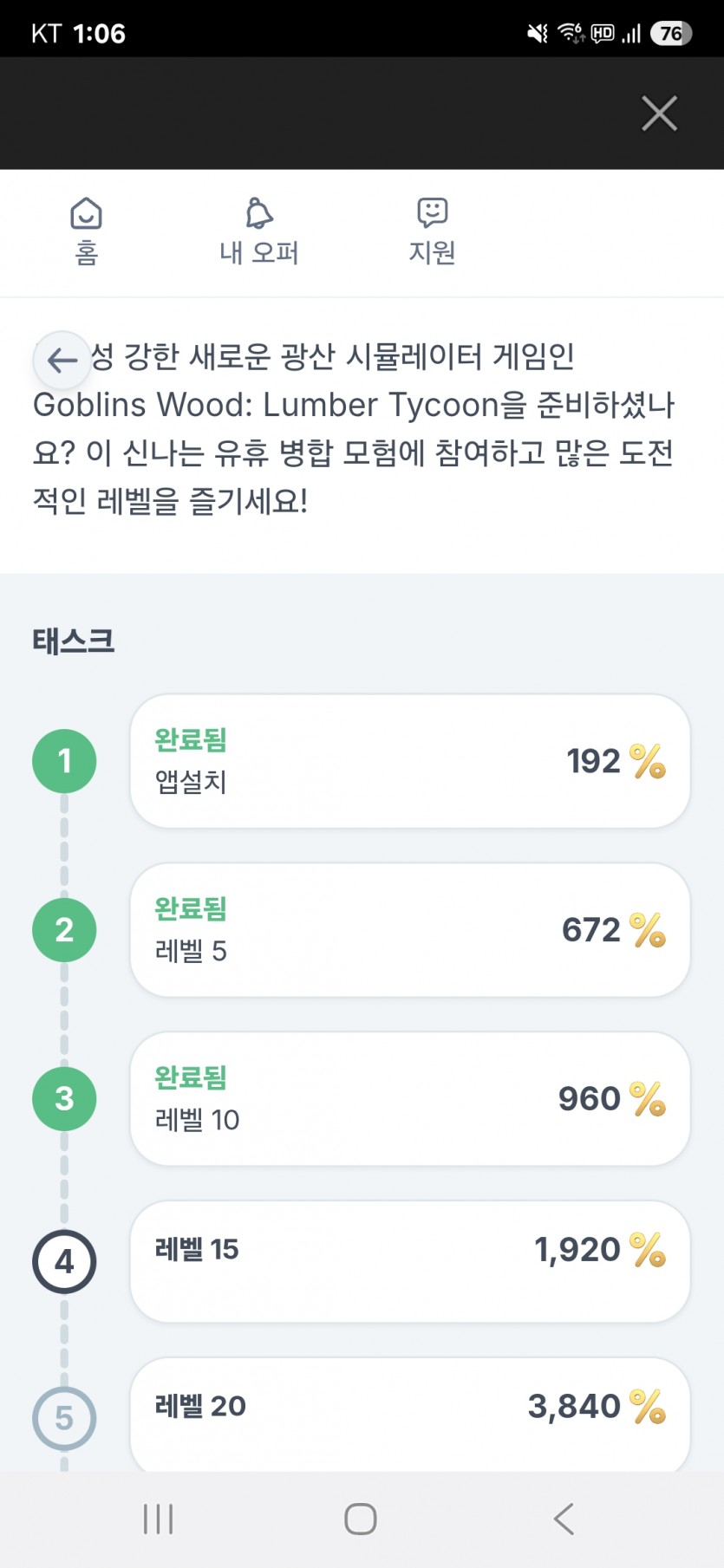The image size is (724, 1568).
Task: Select the green step 1 circle
Action: 64,761
